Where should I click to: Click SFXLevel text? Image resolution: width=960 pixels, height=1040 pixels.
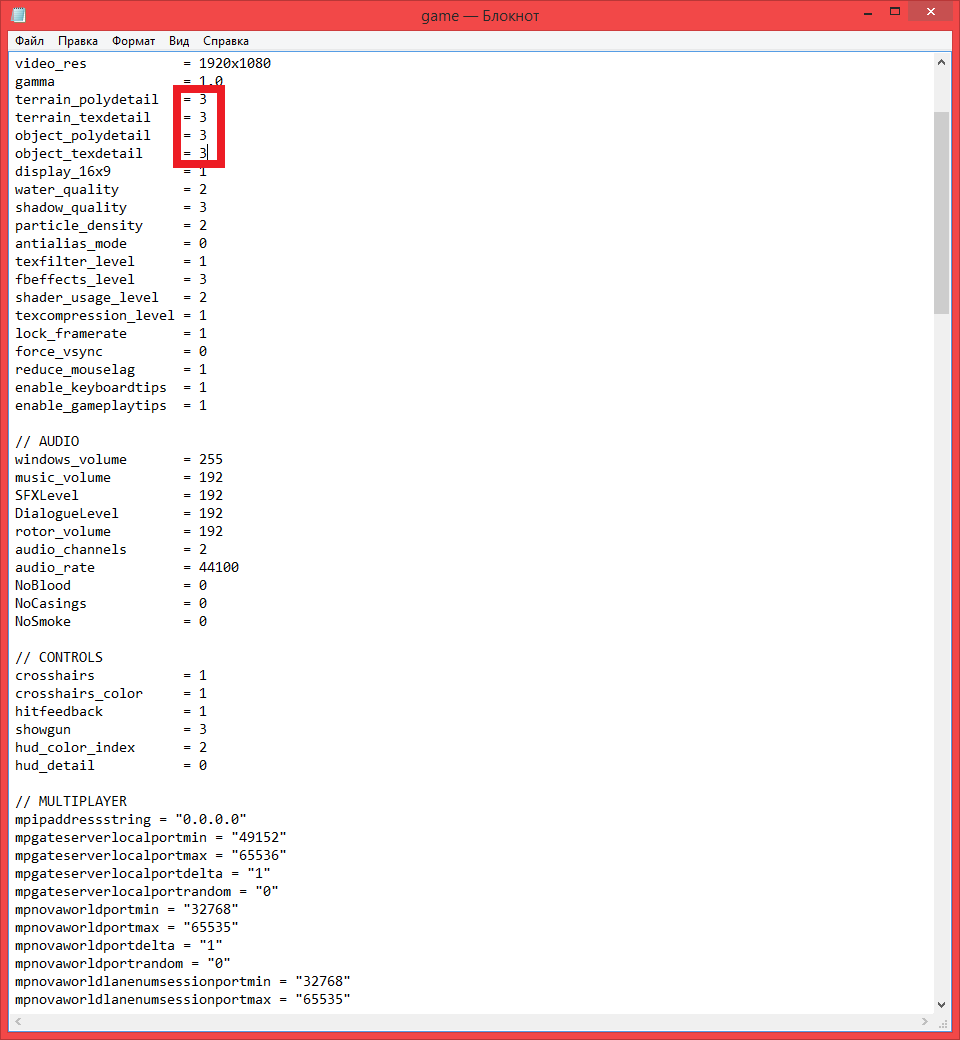(x=47, y=495)
